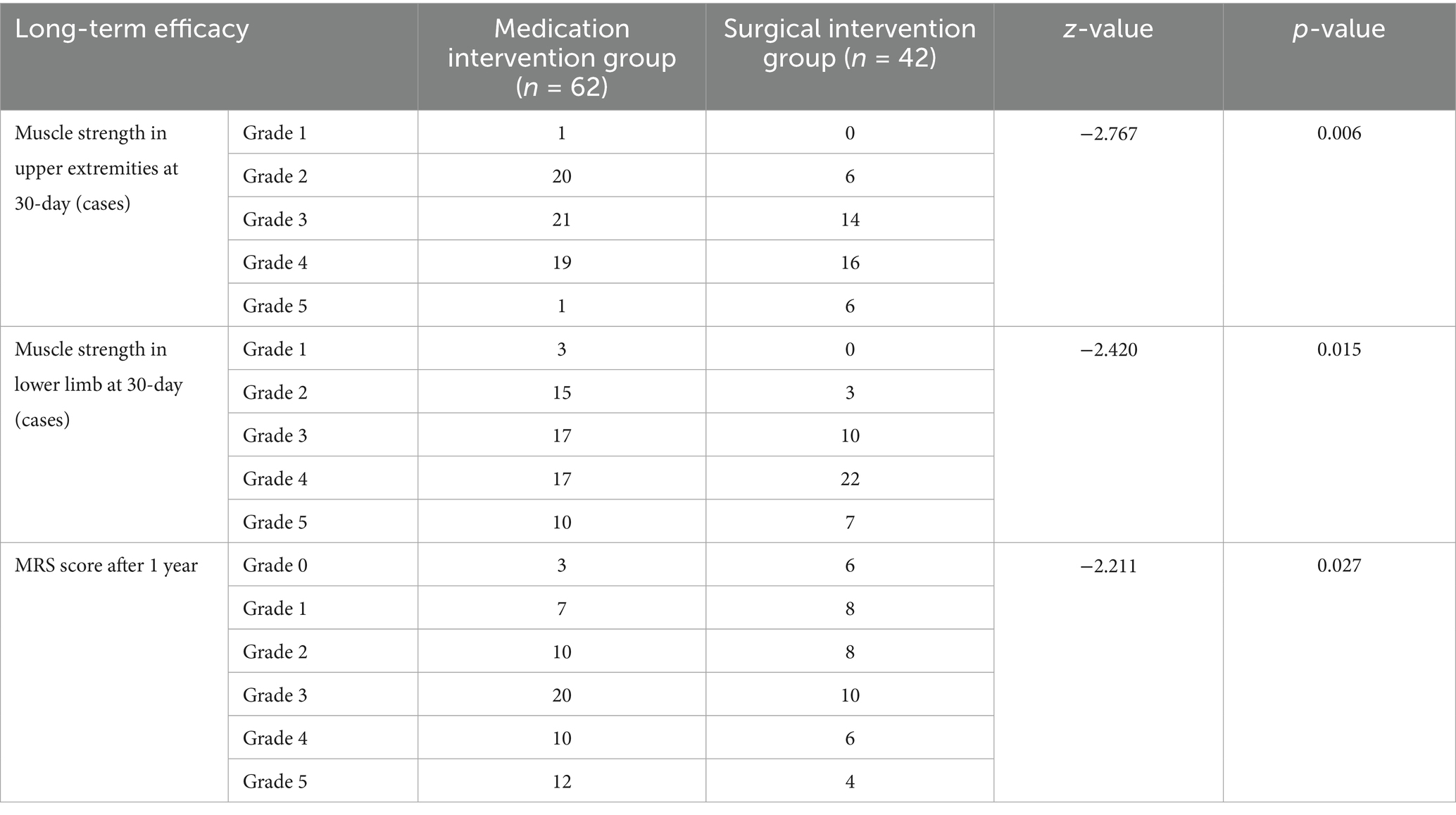
Task: Select the "Medication intervention group" header cell
Action: click(x=561, y=58)
